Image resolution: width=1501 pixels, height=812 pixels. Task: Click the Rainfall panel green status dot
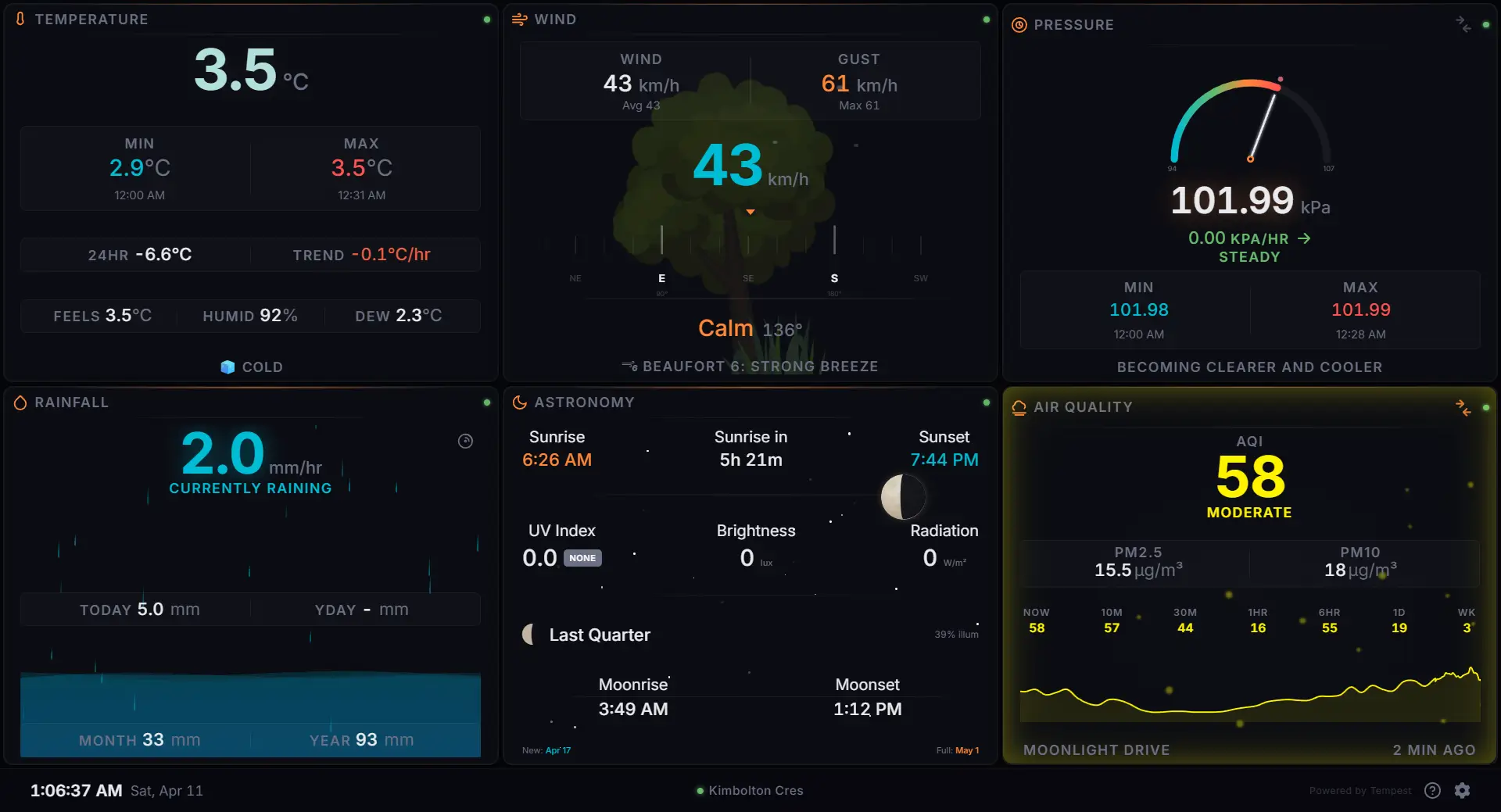487,402
